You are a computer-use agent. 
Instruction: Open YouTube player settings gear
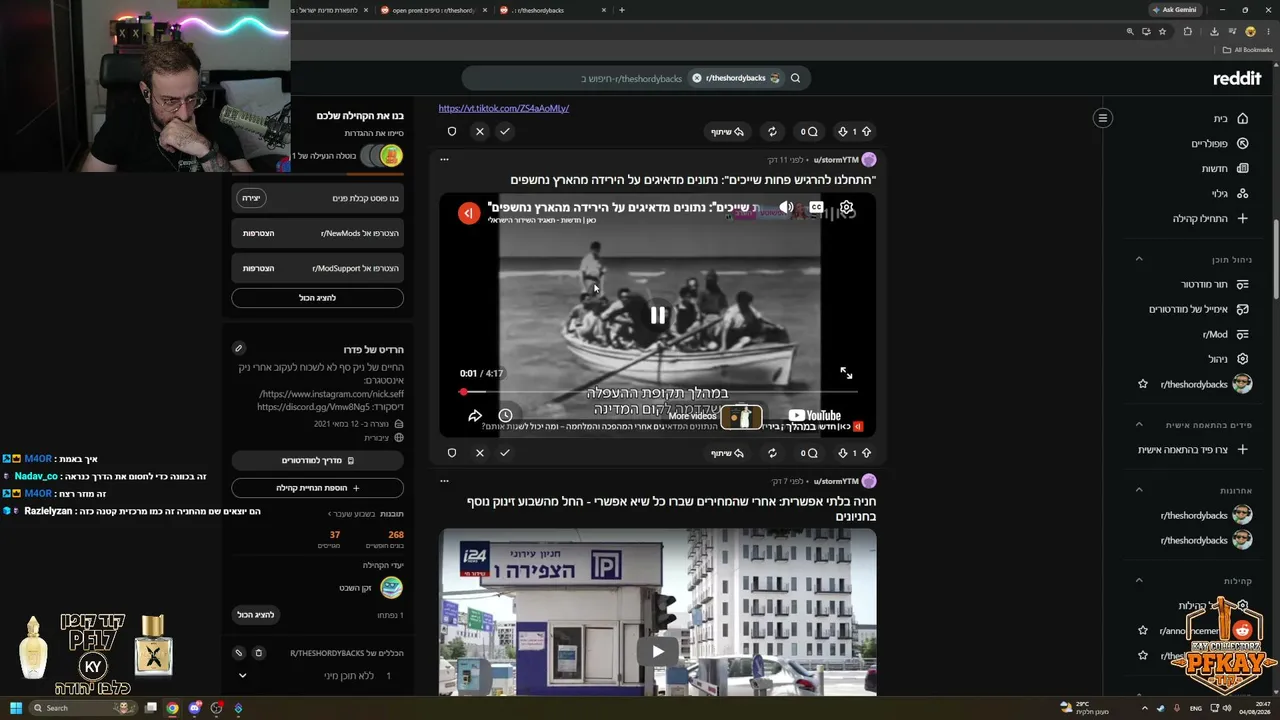pos(847,208)
